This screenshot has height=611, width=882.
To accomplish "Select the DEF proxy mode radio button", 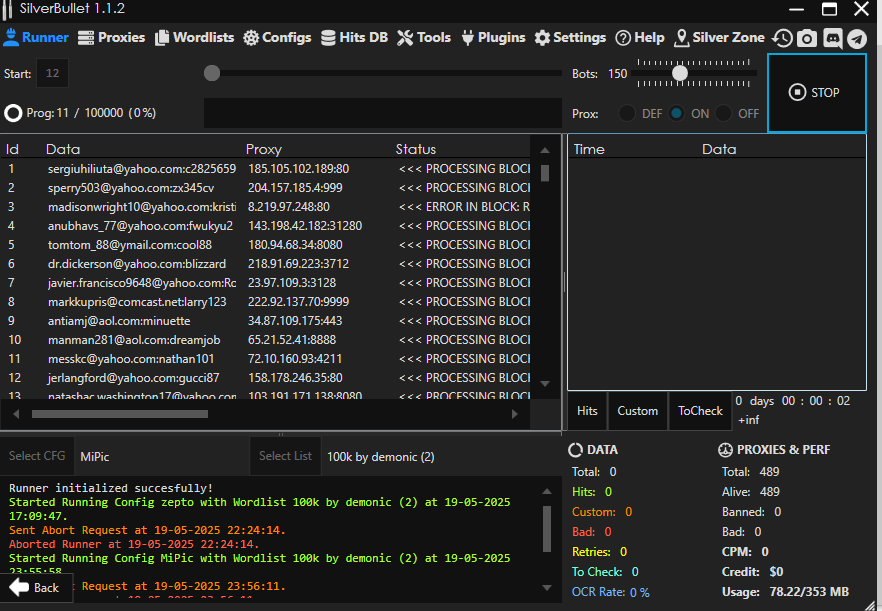I will (627, 114).
